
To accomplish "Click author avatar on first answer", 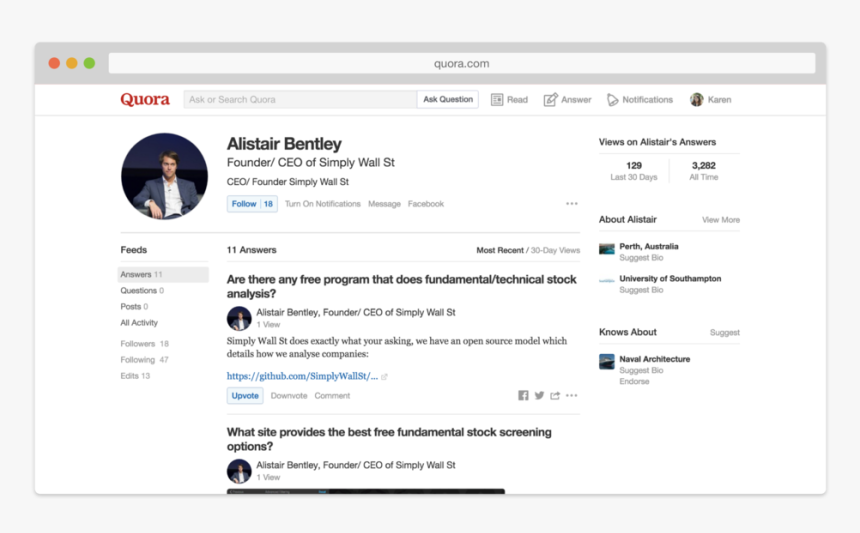I will pos(239,319).
